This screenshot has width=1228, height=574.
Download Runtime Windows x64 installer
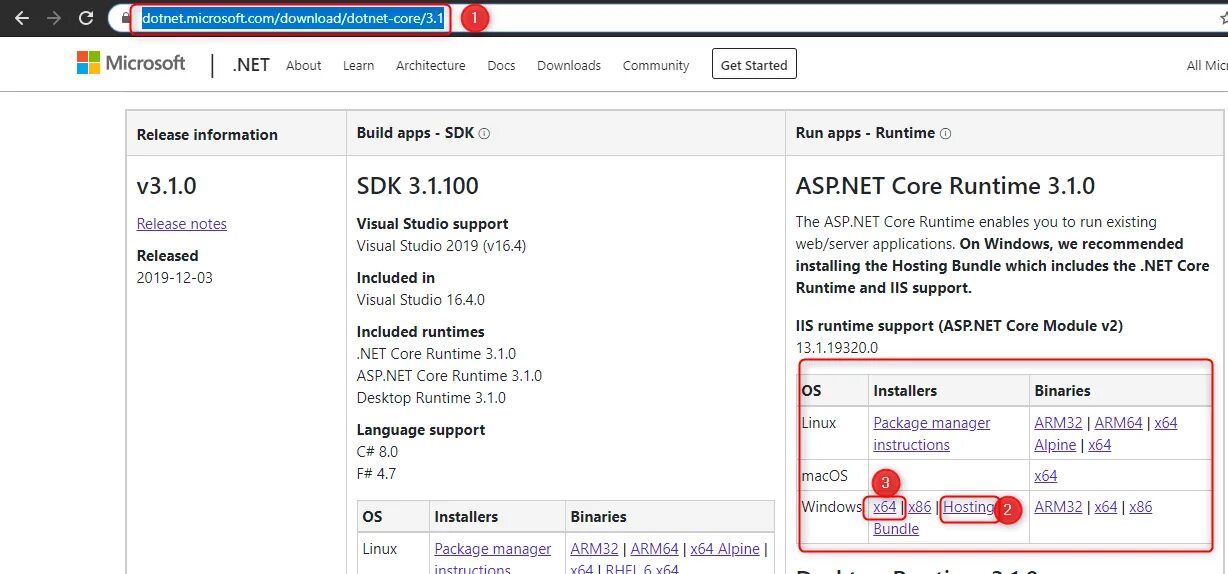coord(885,507)
